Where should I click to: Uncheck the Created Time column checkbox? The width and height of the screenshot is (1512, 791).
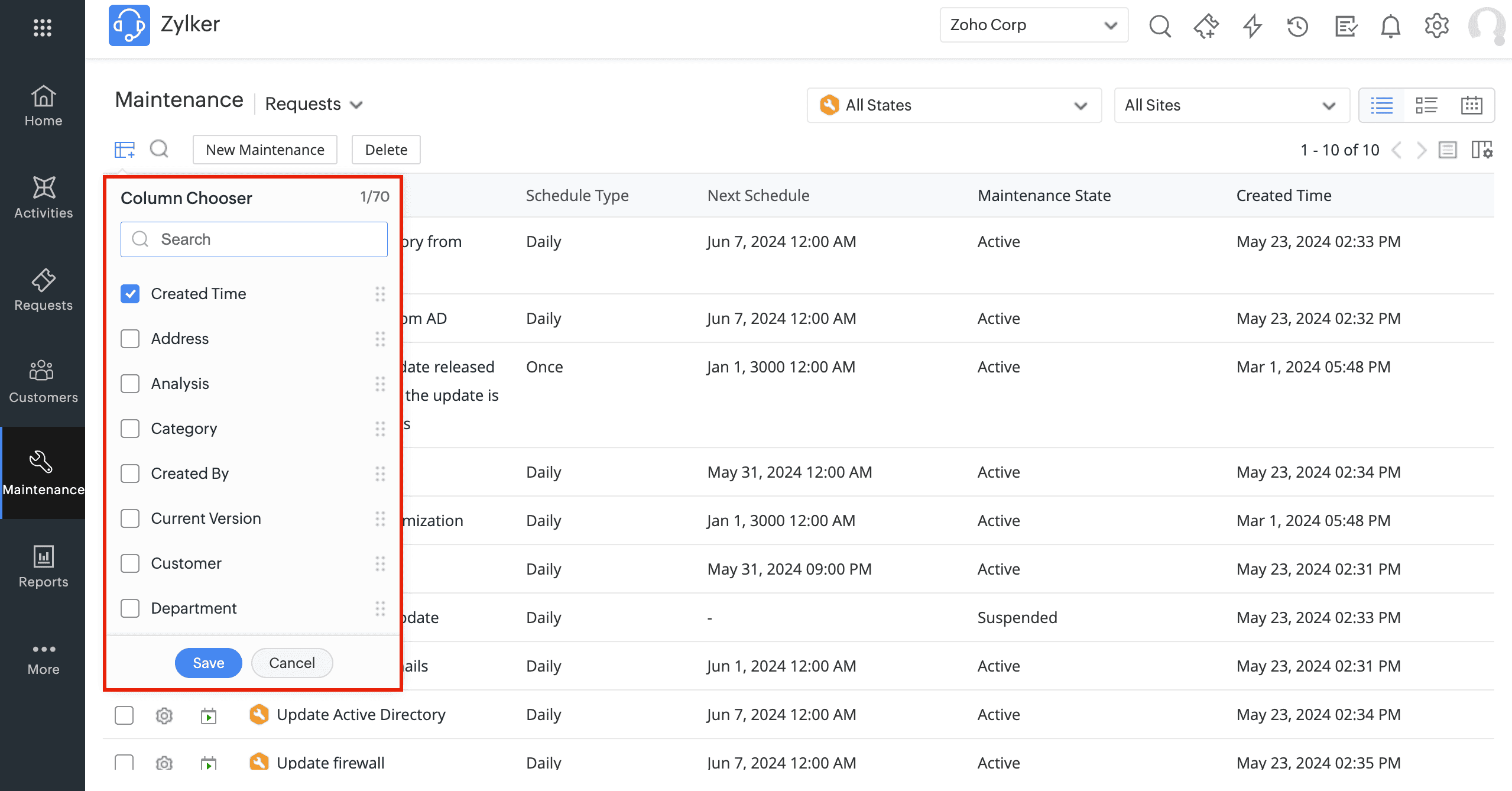tap(130, 294)
